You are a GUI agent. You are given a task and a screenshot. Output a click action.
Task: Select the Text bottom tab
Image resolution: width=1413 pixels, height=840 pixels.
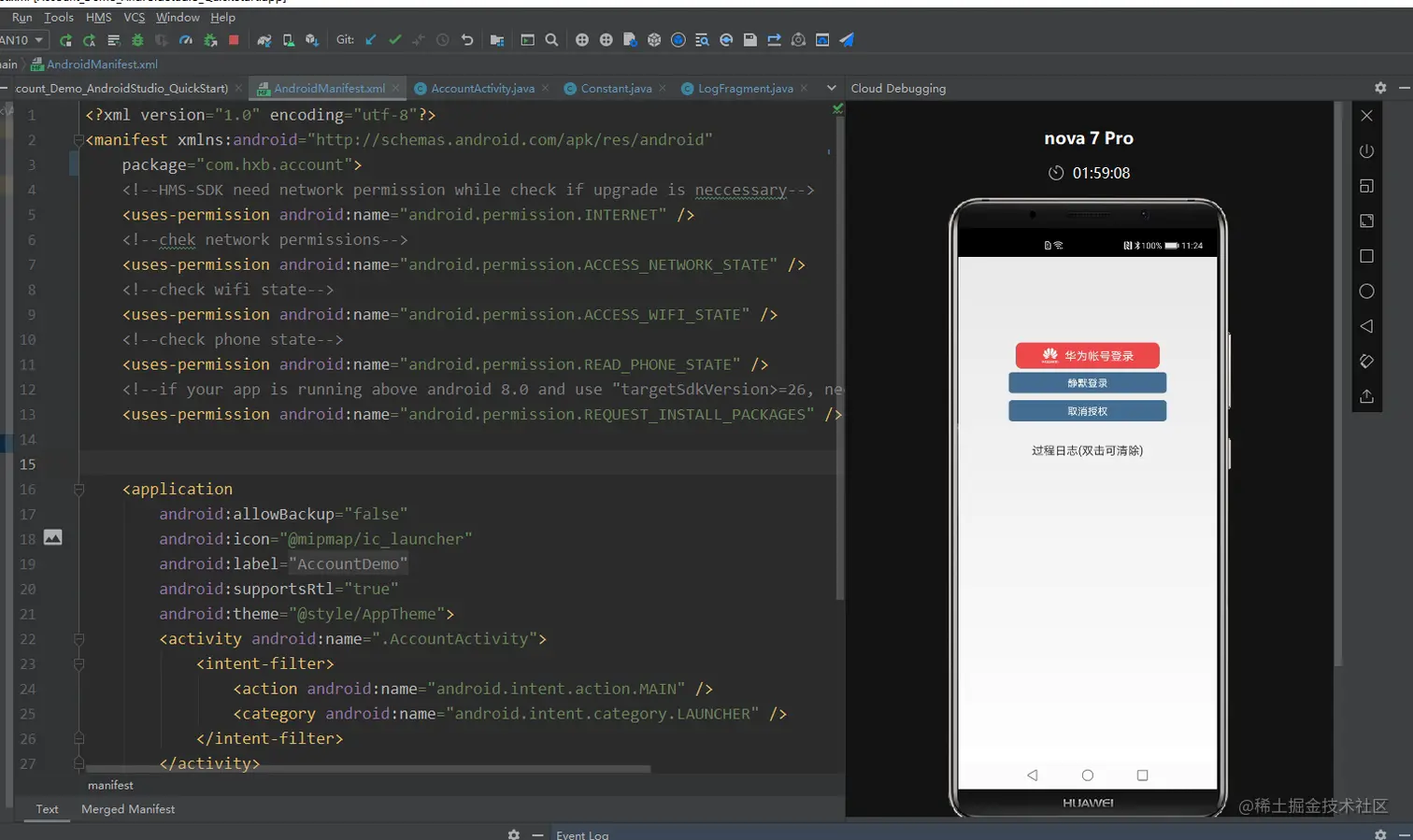point(47,809)
